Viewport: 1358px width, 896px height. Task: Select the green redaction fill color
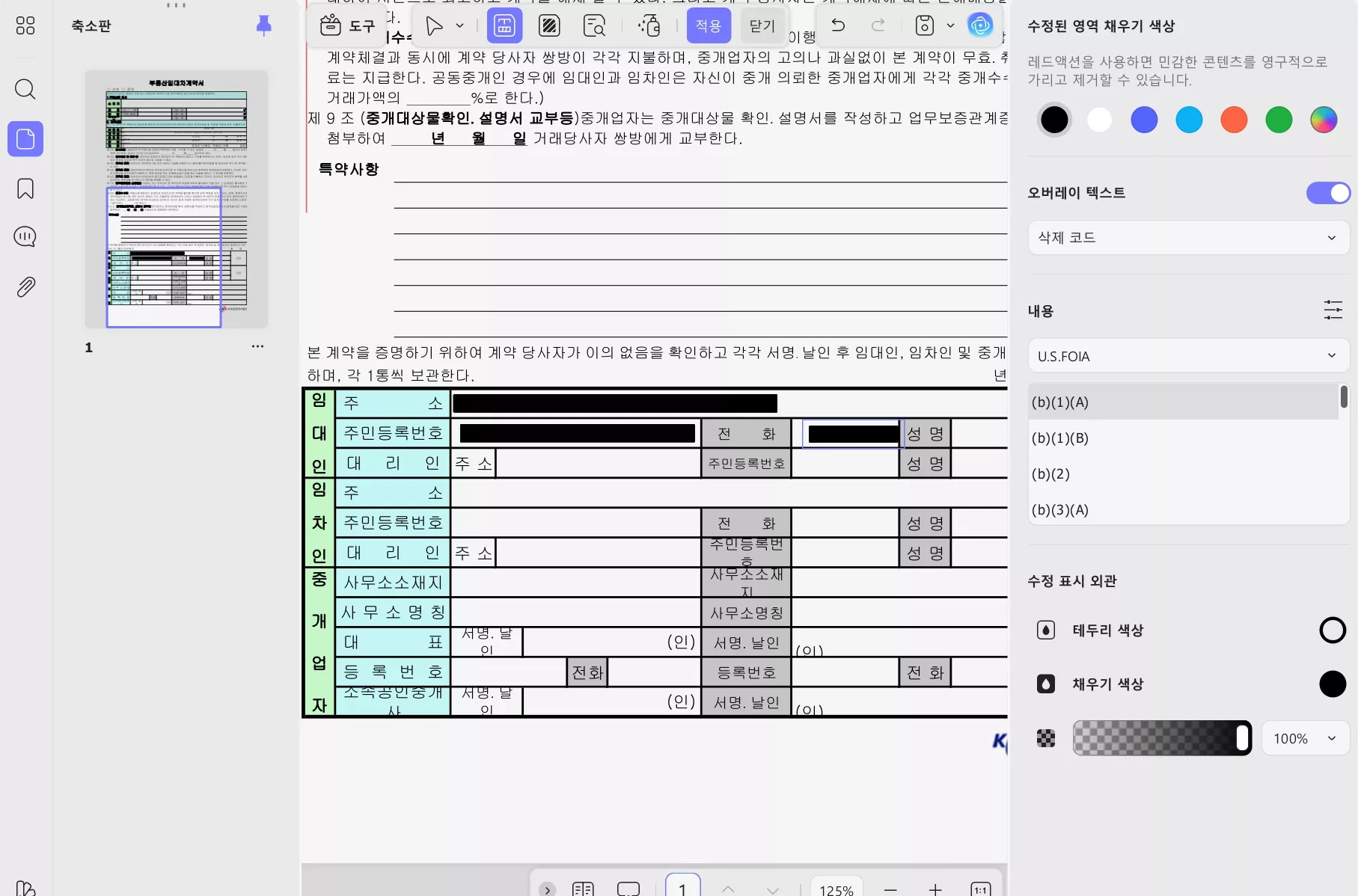(x=1279, y=120)
